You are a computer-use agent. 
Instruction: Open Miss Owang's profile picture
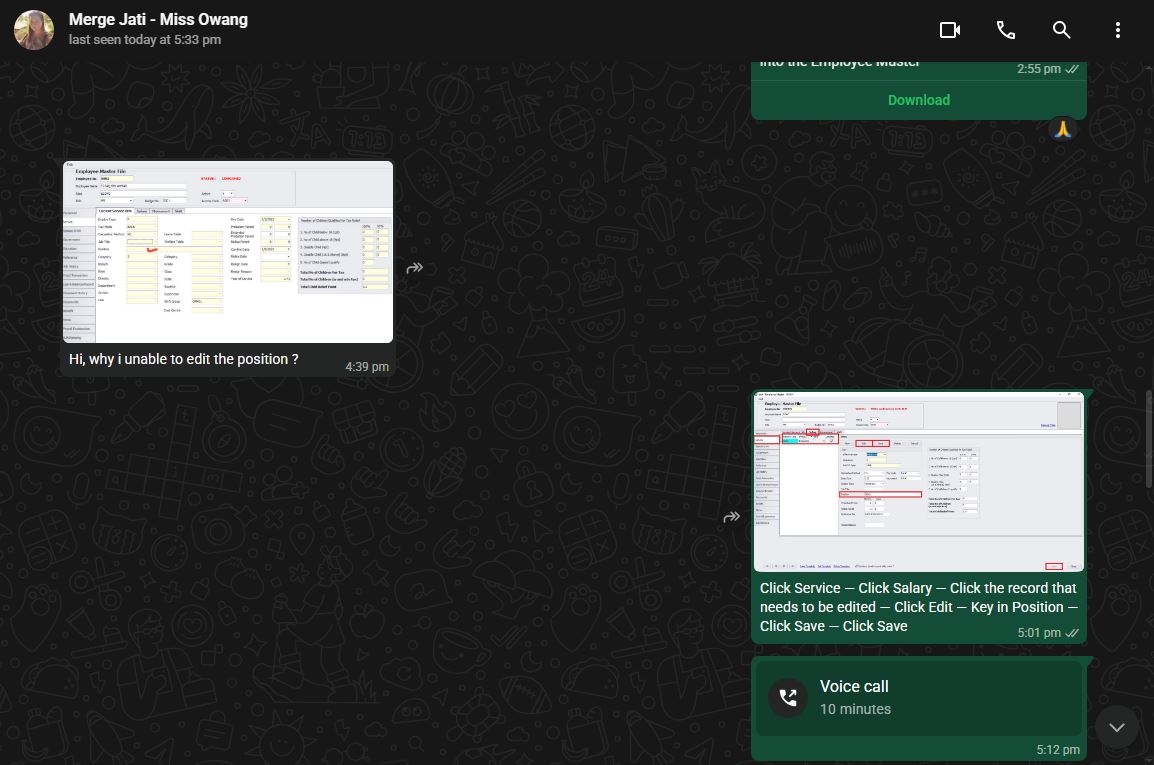coord(34,30)
